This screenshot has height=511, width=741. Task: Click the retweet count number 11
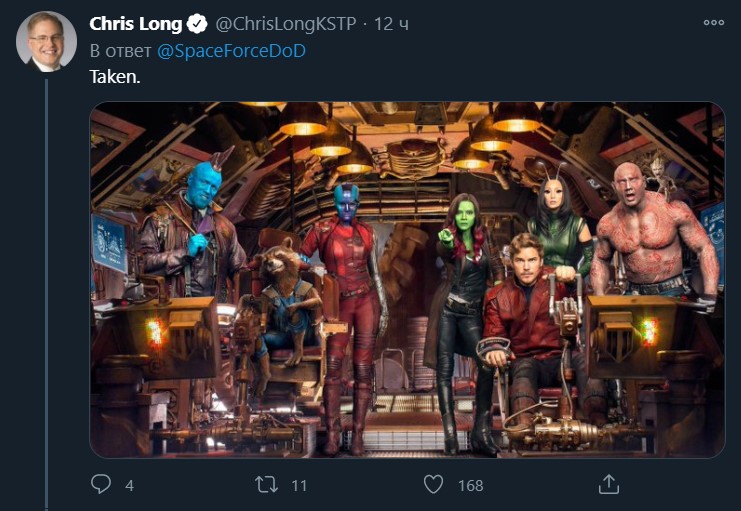pos(299,485)
